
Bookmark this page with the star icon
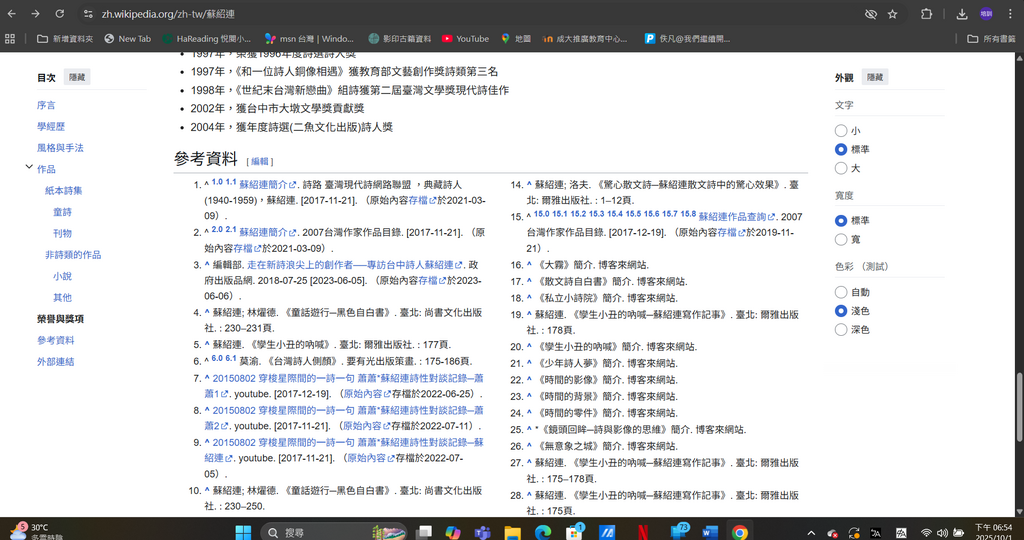(892, 14)
